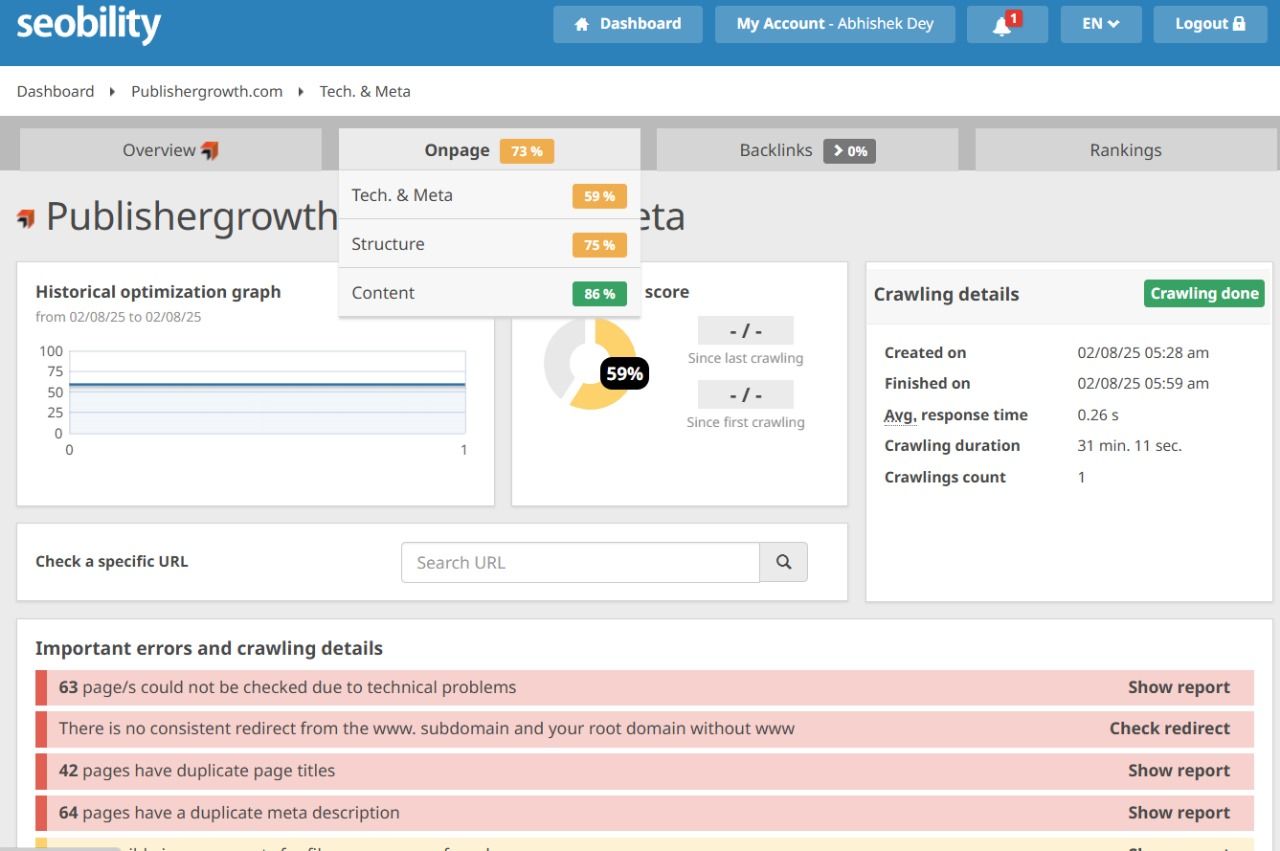Click the 02/08/25 05:28 am created value

click(x=1143, y=352)
